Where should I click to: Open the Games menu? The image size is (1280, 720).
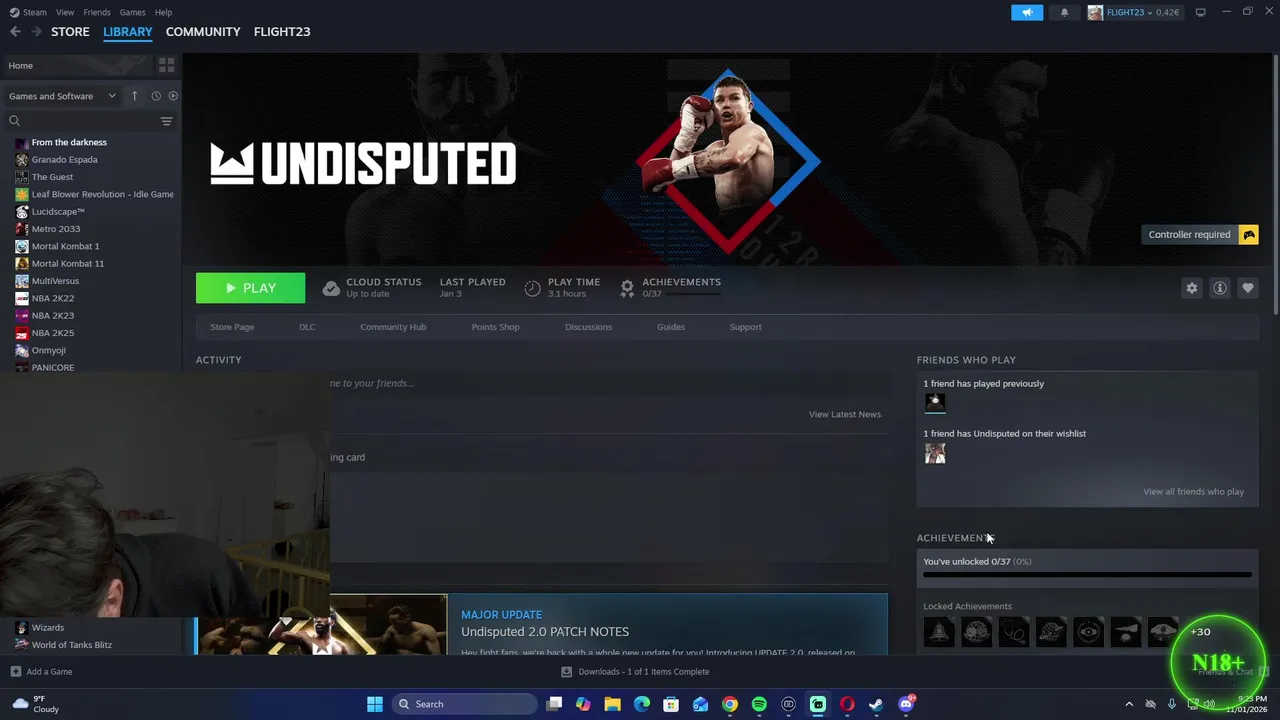pos(132,12)
